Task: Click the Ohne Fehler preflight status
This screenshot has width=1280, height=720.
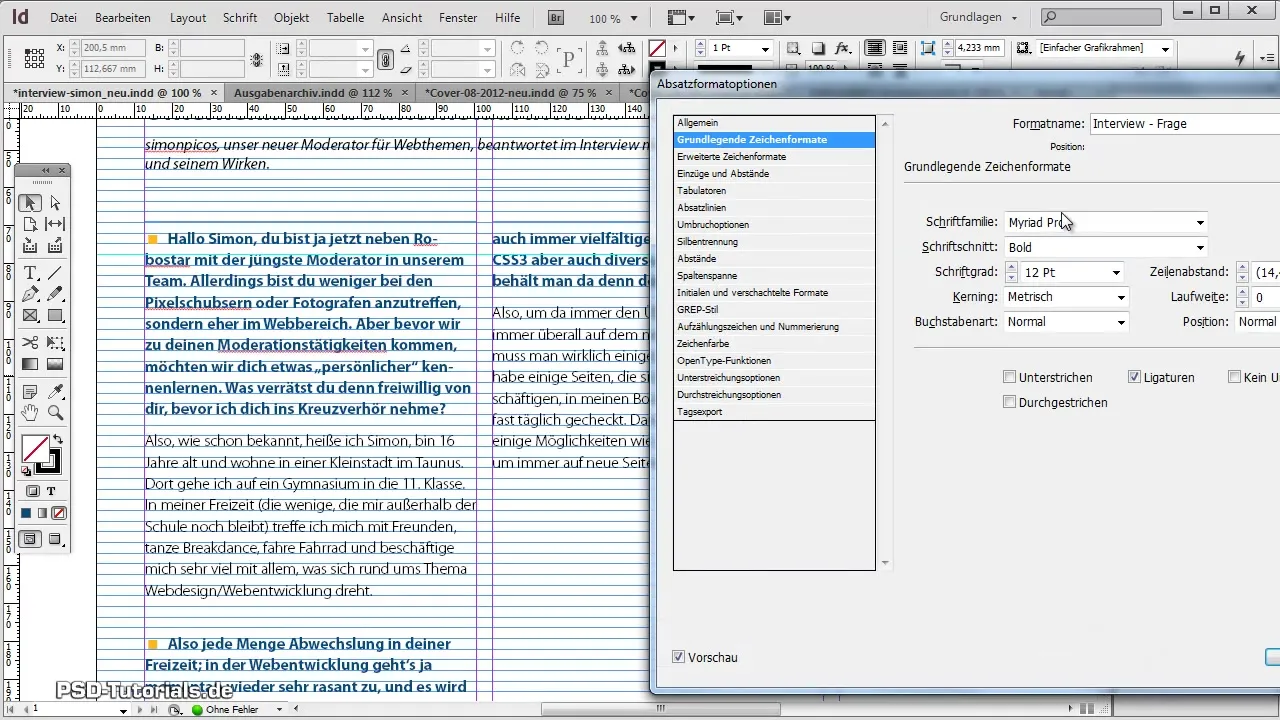Action: 232,710
